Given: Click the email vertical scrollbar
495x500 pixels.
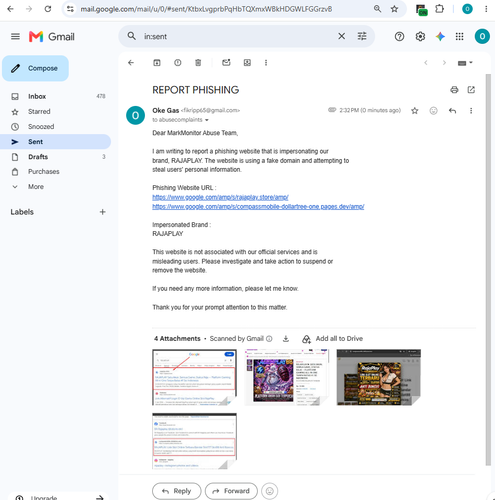Looking at the screenshot, I should click(x=488, y=269).
